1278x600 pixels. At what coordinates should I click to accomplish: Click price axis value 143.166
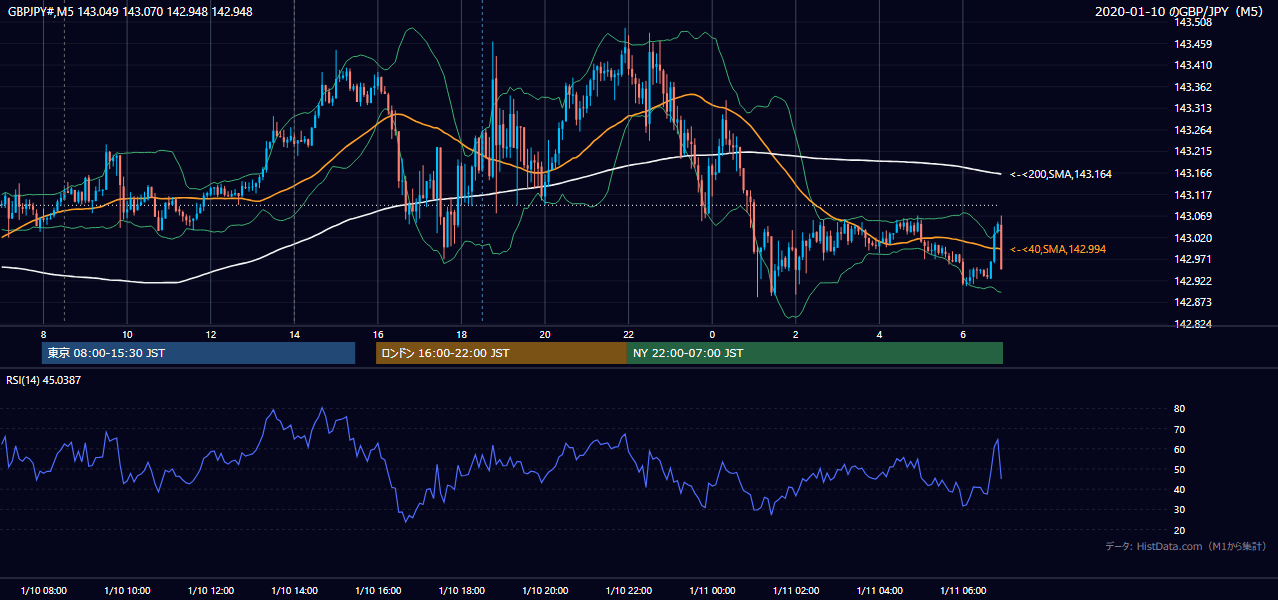[1193, 173]
